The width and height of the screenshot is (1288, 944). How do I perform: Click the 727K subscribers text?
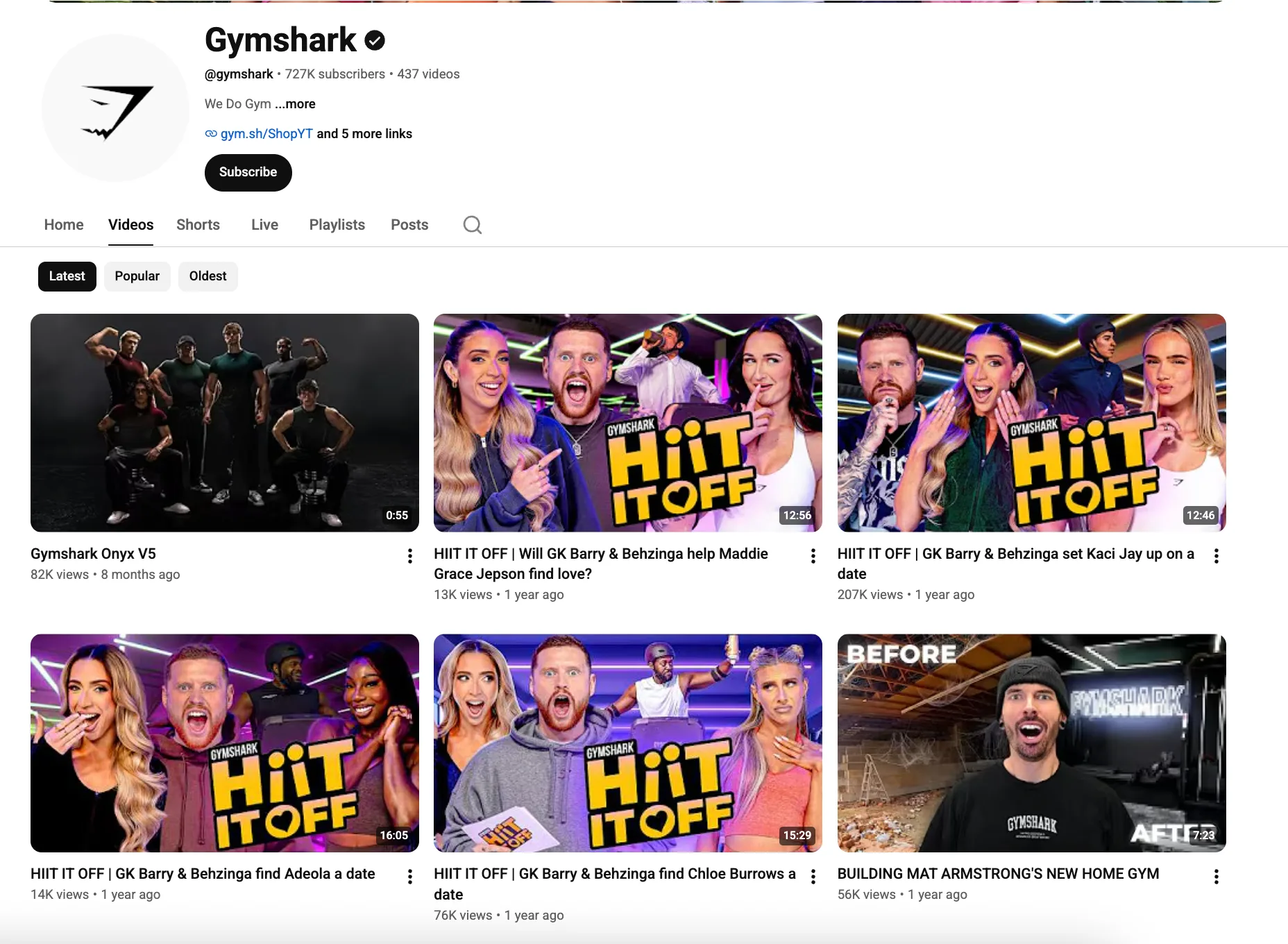pos(335,74)
